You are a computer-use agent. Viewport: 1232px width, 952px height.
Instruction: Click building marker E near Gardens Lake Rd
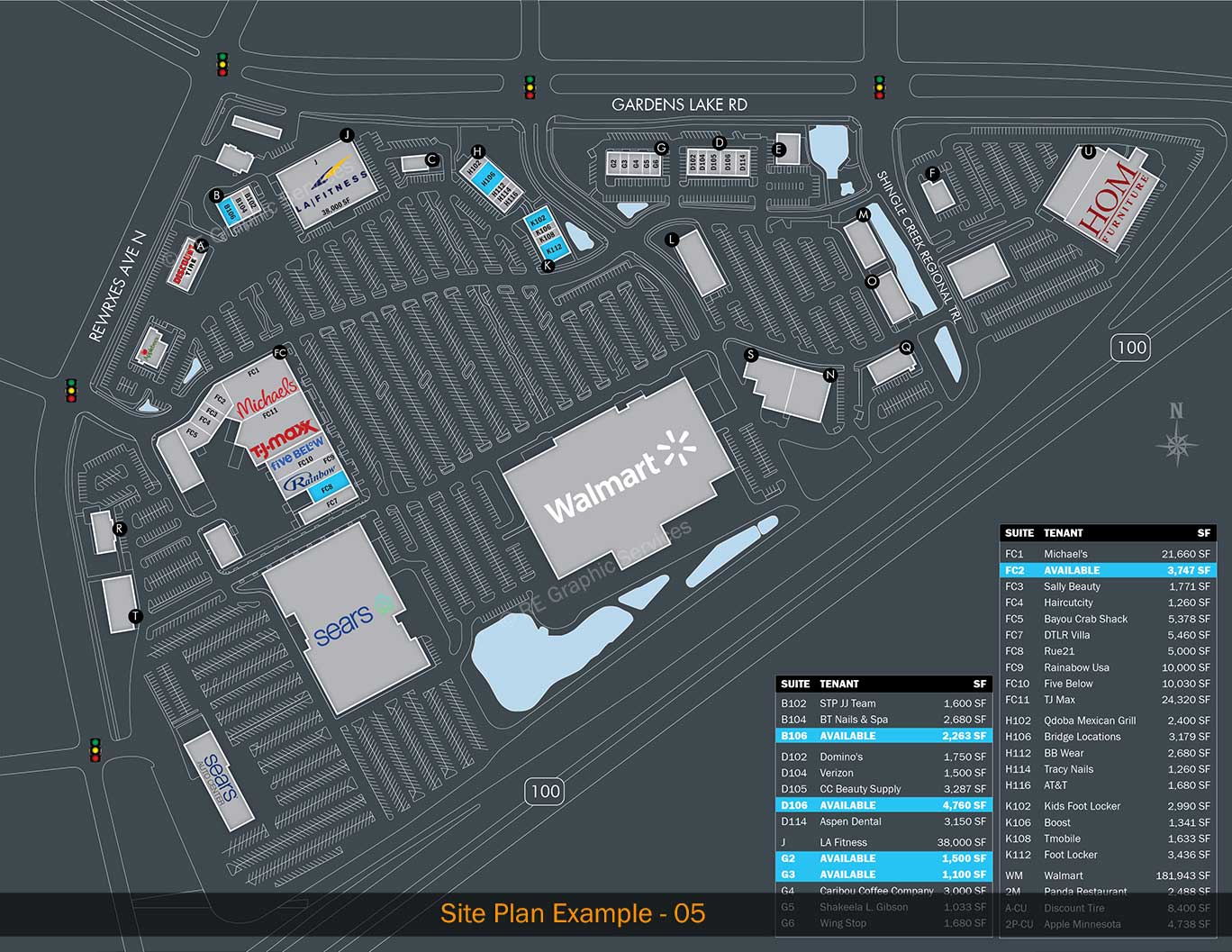pos(778,149)
